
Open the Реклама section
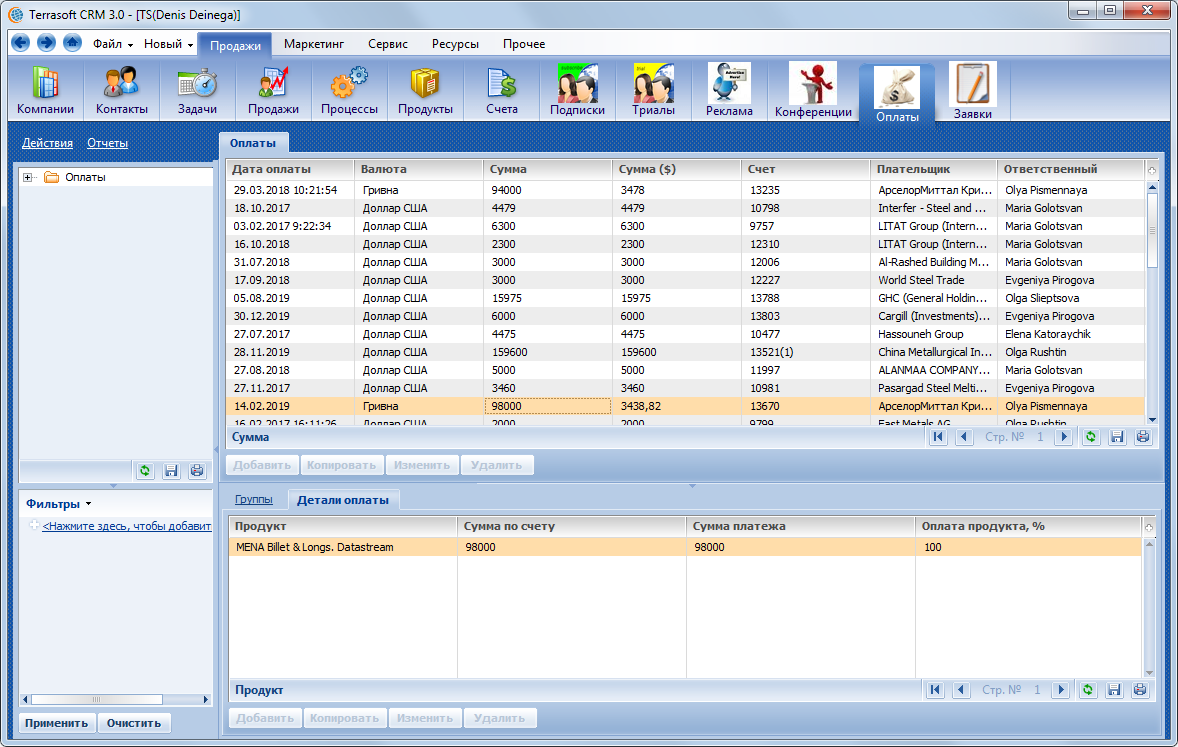[x=729, y=90]
